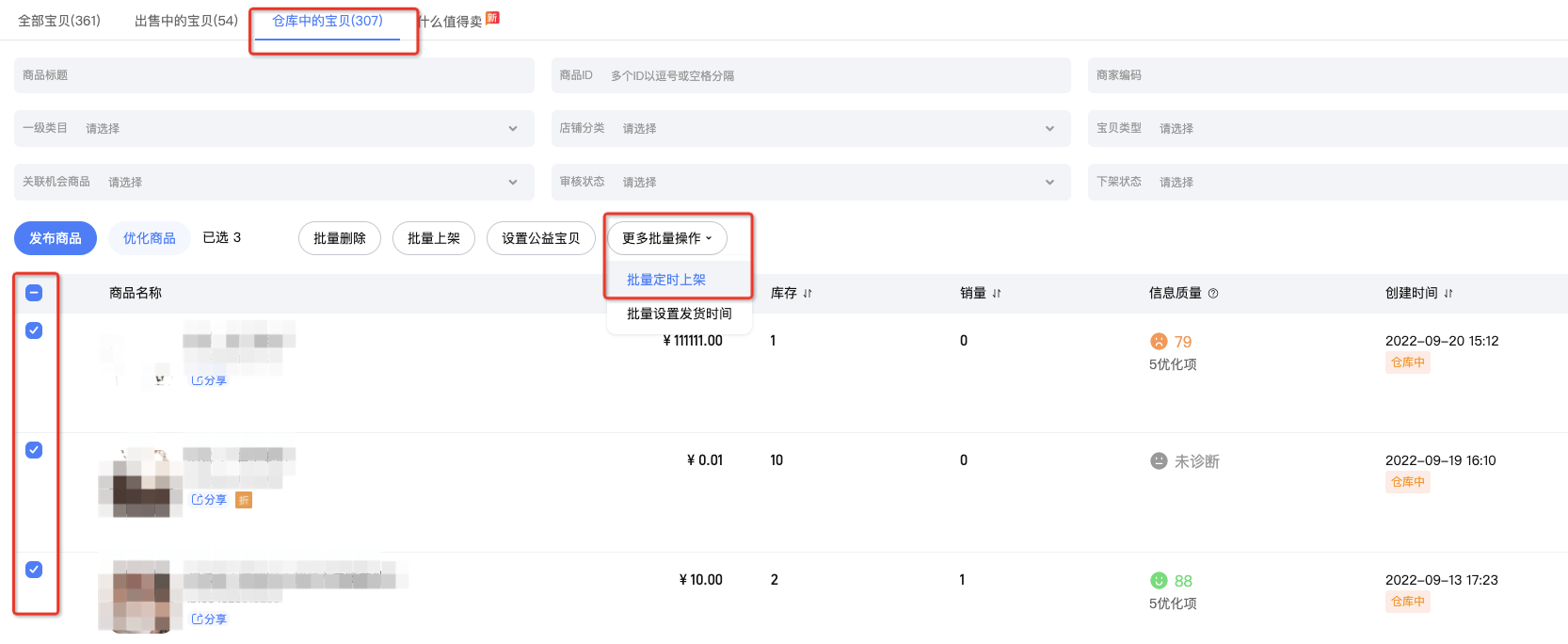Click the price ¥ 0.01
Screen dimensions: 1568x644
point(705,460)
